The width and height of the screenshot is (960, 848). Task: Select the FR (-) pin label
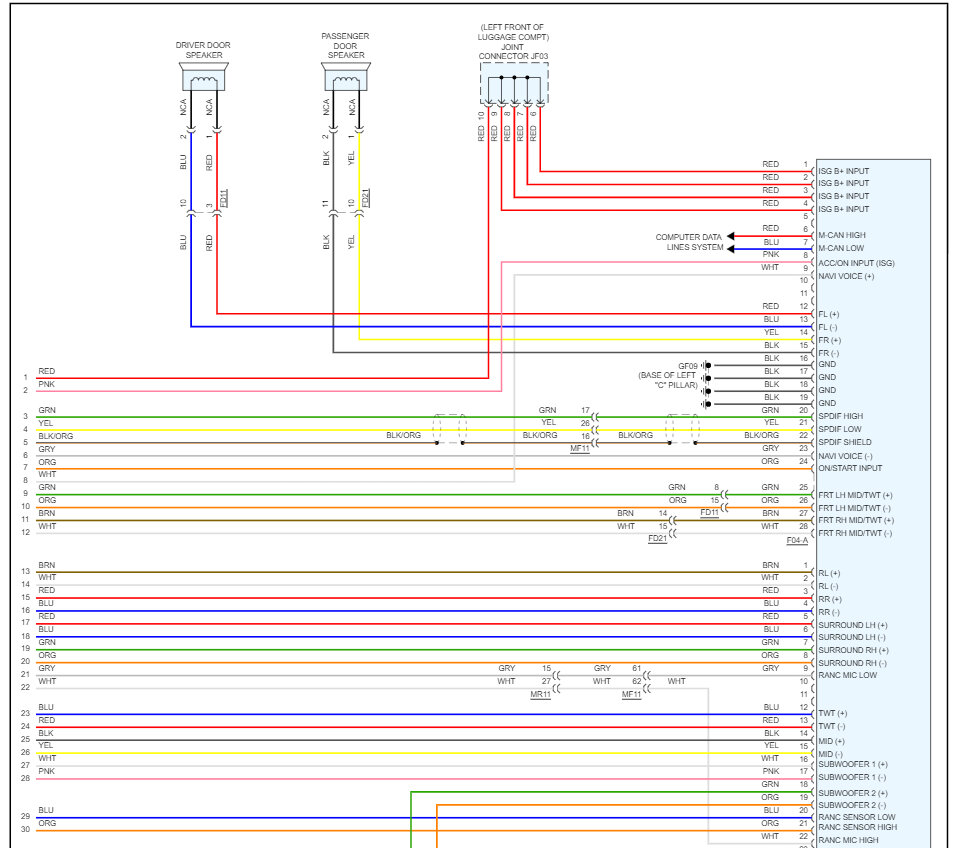829,353
